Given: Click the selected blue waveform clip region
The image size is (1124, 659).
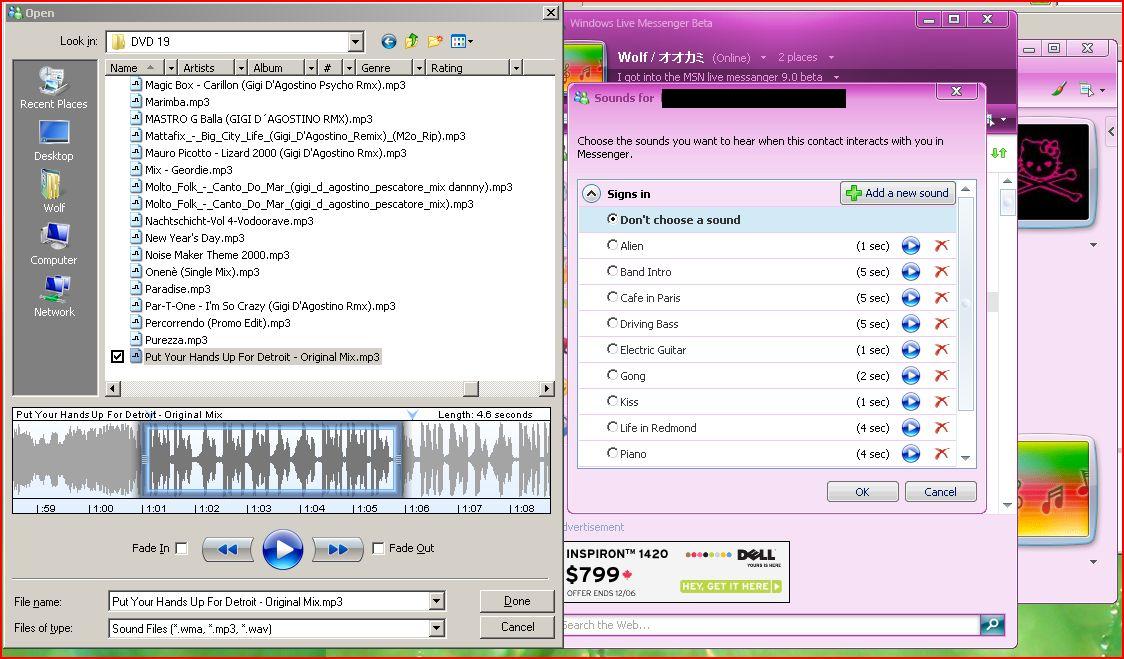Looking at the screenshot, I should point(272,460).
